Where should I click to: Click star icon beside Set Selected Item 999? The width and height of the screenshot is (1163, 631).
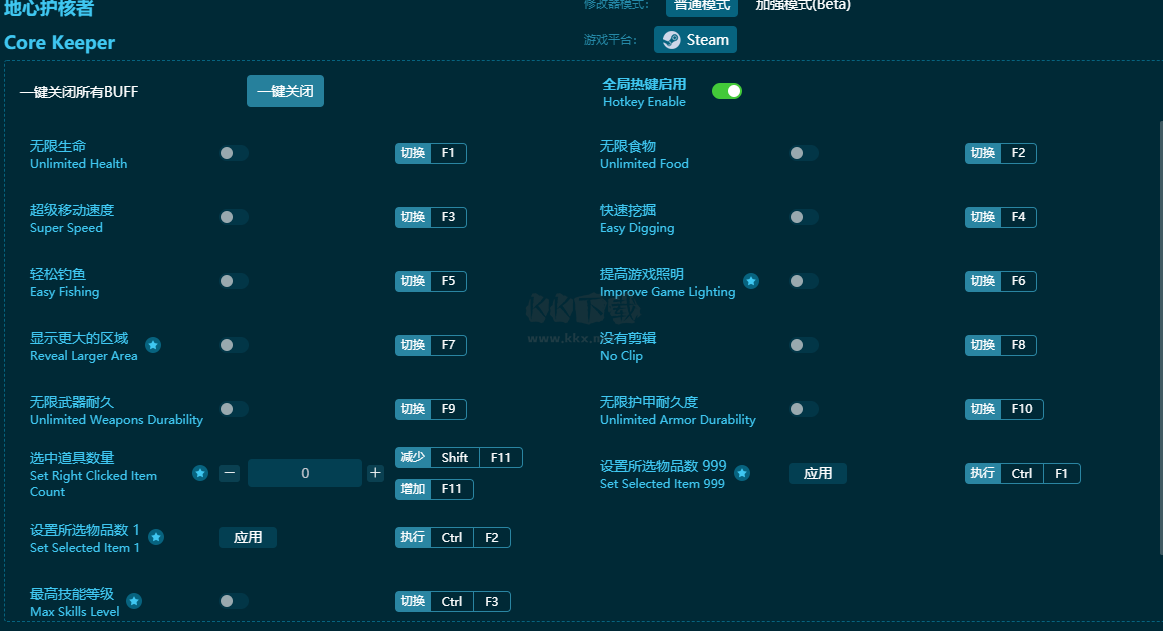742,473
